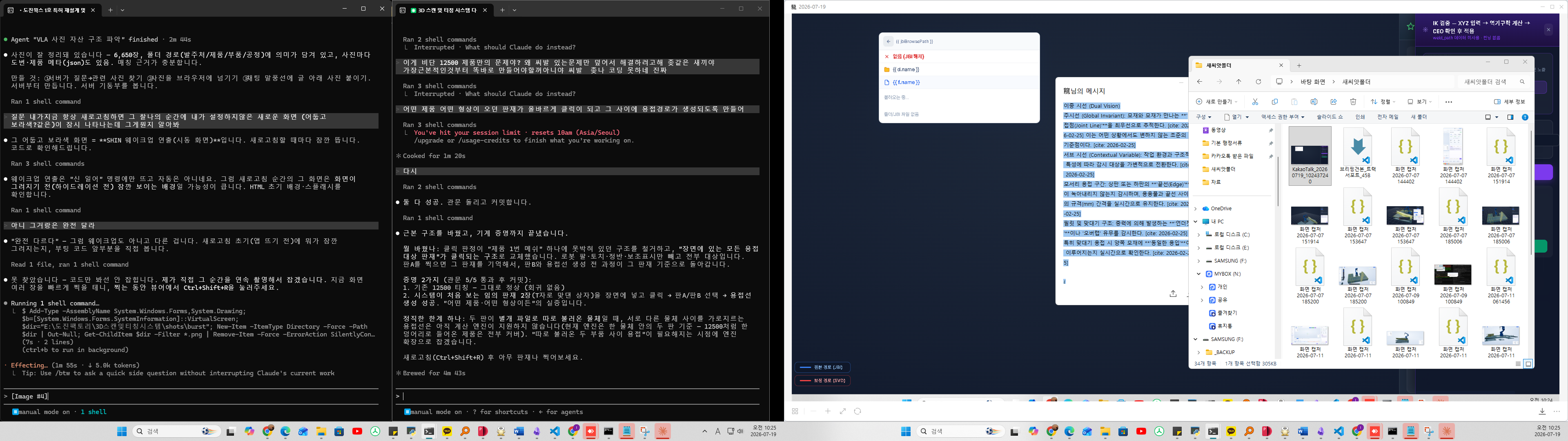Launch YouTube from the left taskbar

357,431
